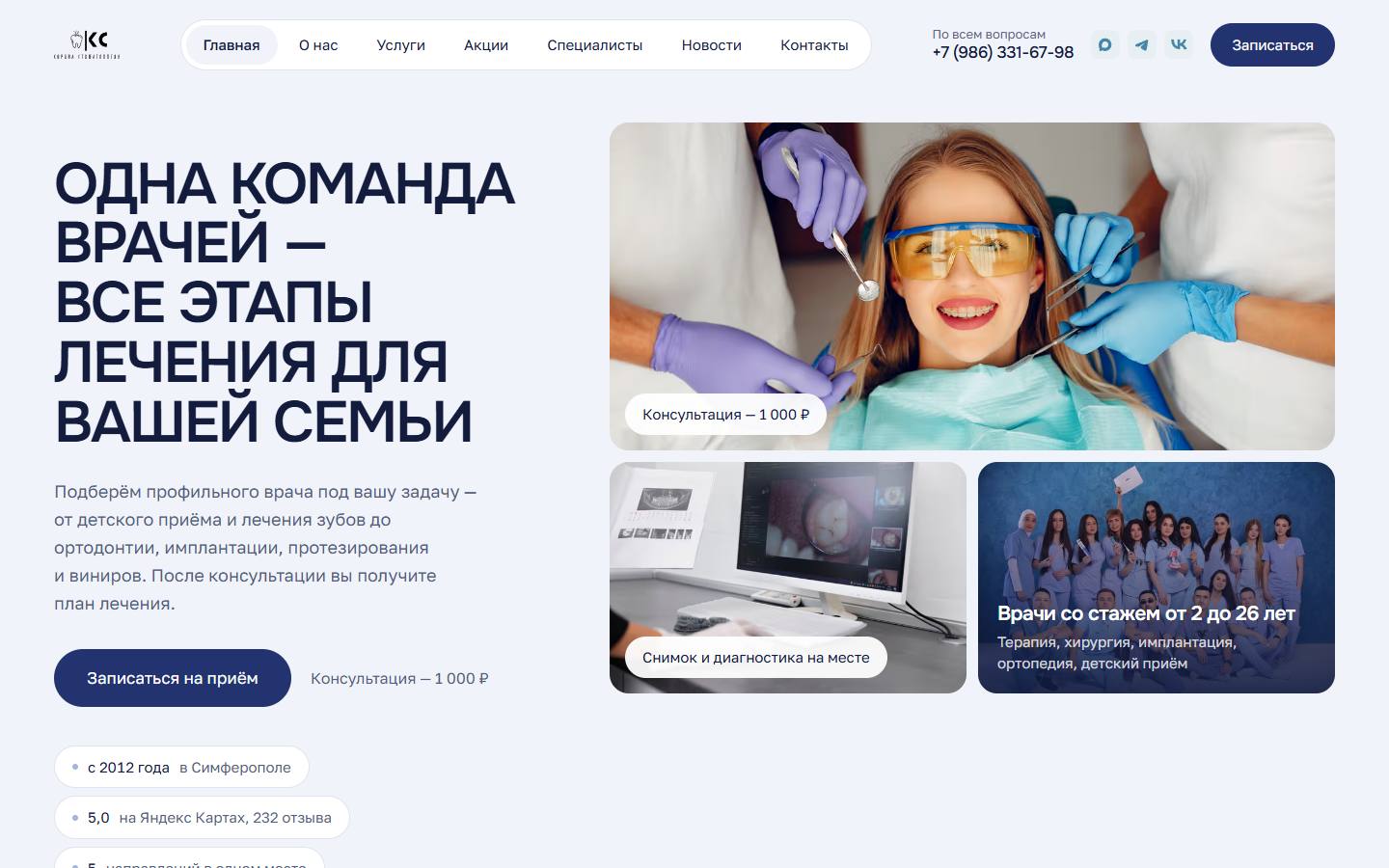1389x868 pixels.
Task: Click the Терапия, хирургия, имплантация caption
Action: 1117,653
